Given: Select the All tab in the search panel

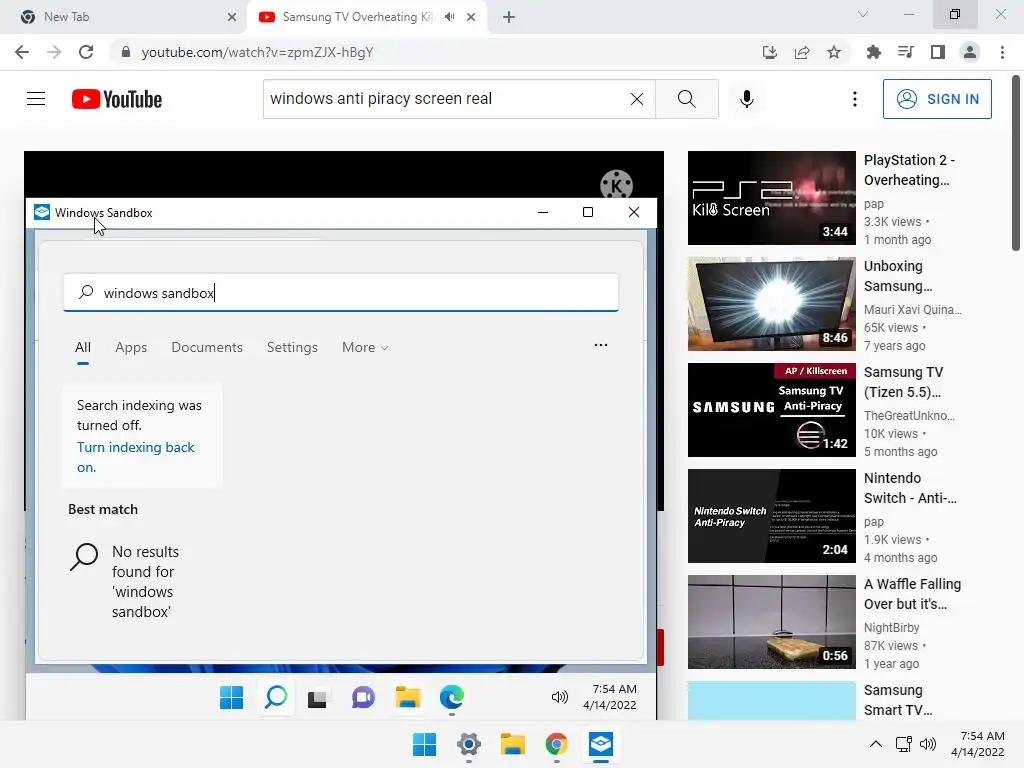Looking at the screenshot, I should 82,347.
